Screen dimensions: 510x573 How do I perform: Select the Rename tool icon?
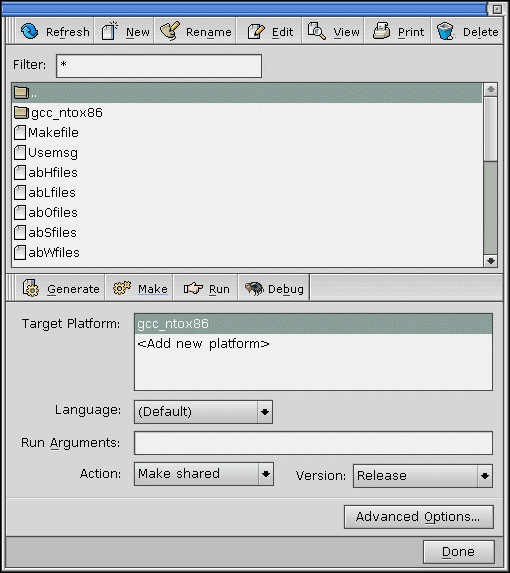tap(170, 31)
